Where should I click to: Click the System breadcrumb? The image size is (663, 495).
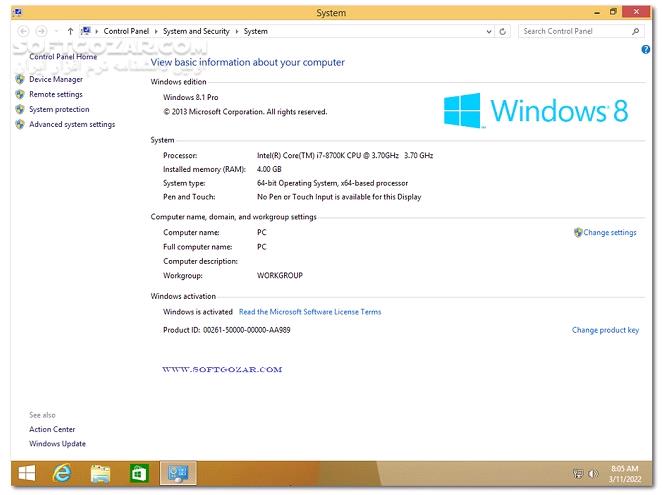[x=255, y=31]
